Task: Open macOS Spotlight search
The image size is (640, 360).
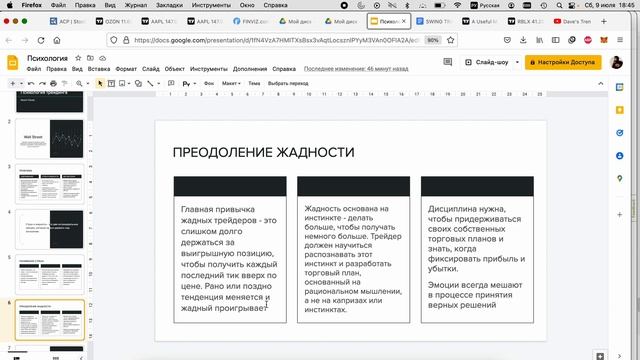Action: point(559,5)
